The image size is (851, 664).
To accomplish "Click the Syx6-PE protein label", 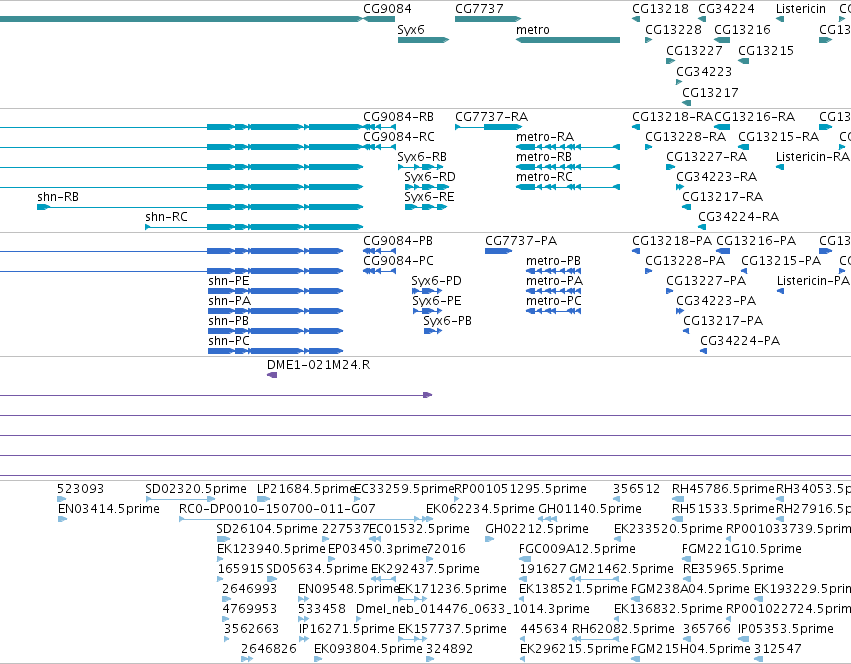I will coord(436,301).
